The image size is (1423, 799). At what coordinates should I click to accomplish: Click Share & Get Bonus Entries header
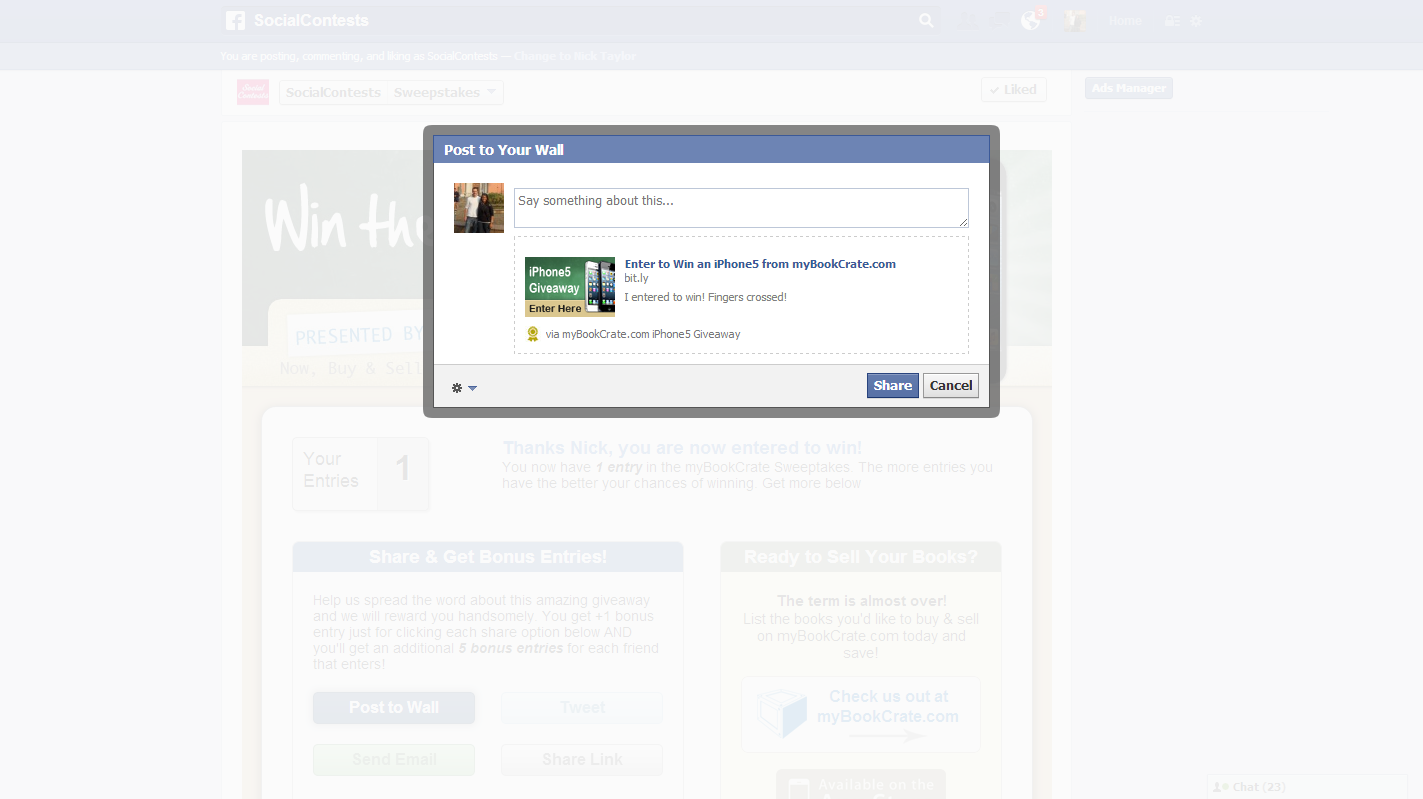[x=488, y=557]
